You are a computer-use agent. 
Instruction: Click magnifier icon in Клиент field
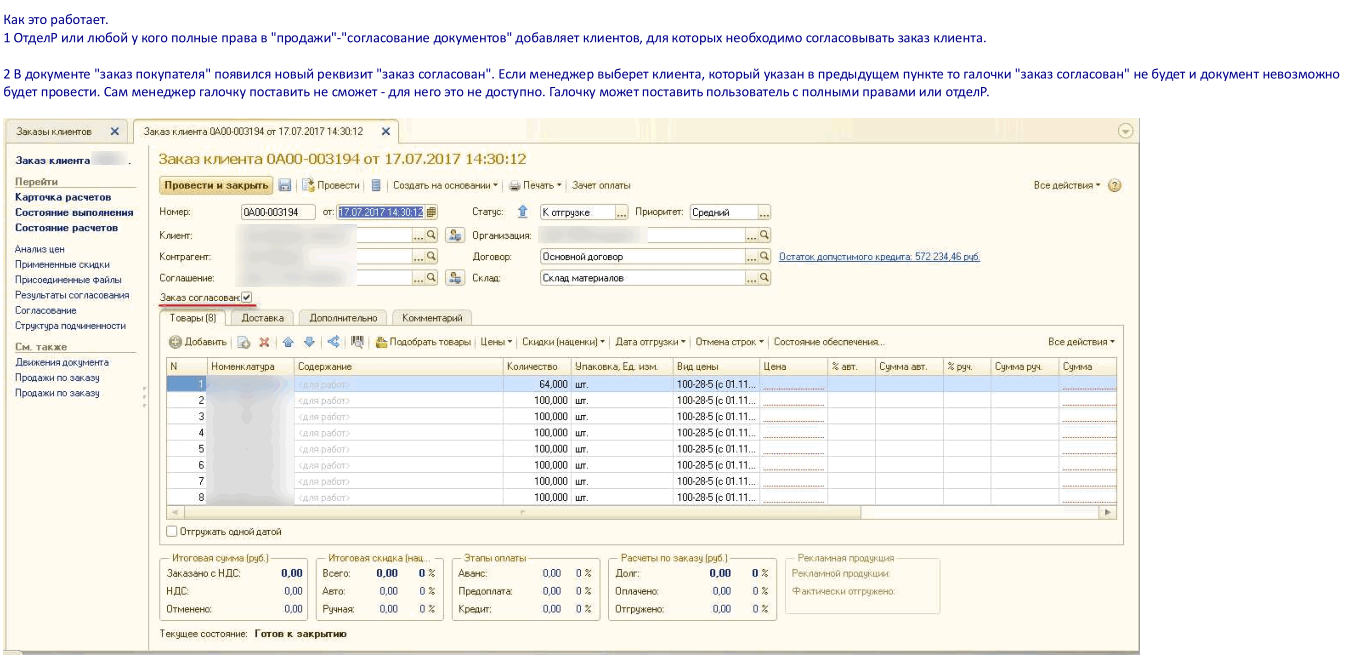click(x=433, y=235)
